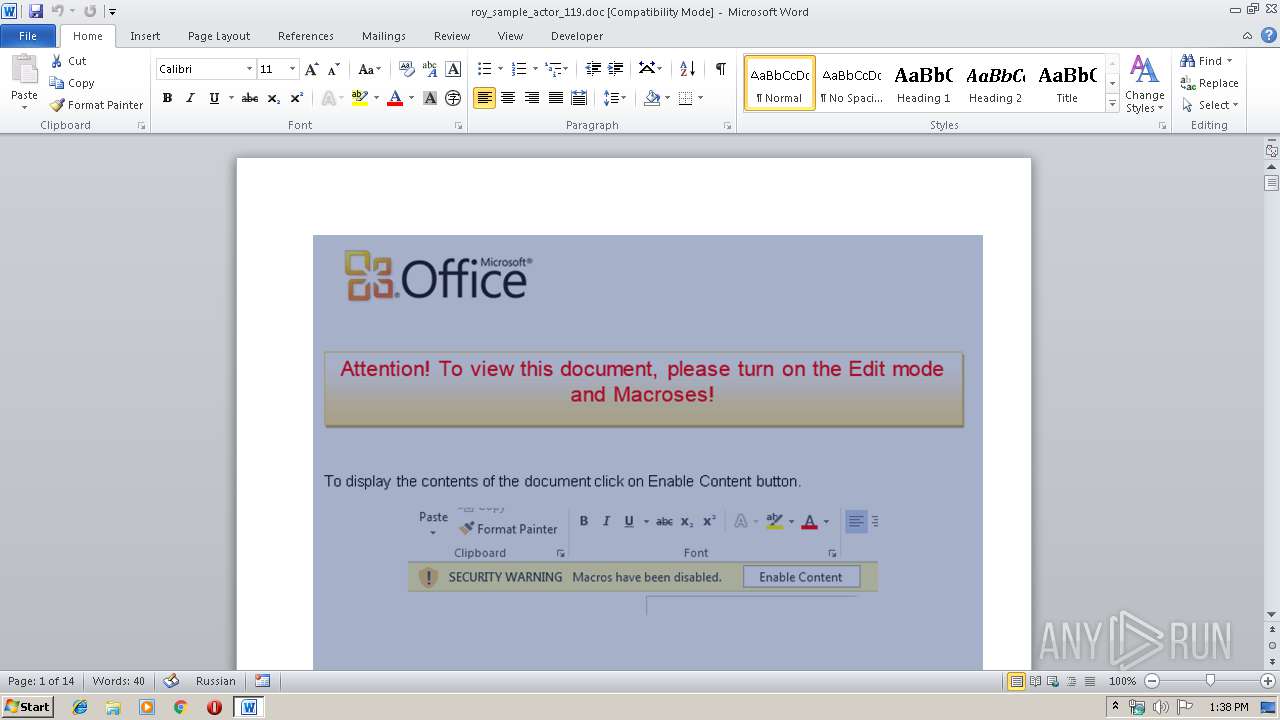Viewport: 1280px width, 720px height.
Task: Click the text highlight color swatch
Action: click(360, 98)
